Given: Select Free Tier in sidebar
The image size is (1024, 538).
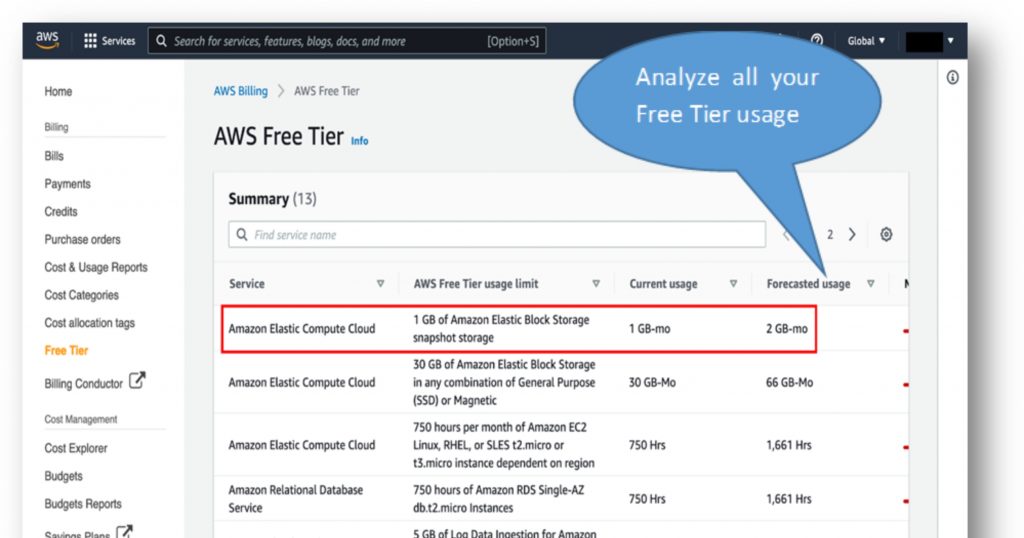Looking at the screenshot, I should pos(66,351).
